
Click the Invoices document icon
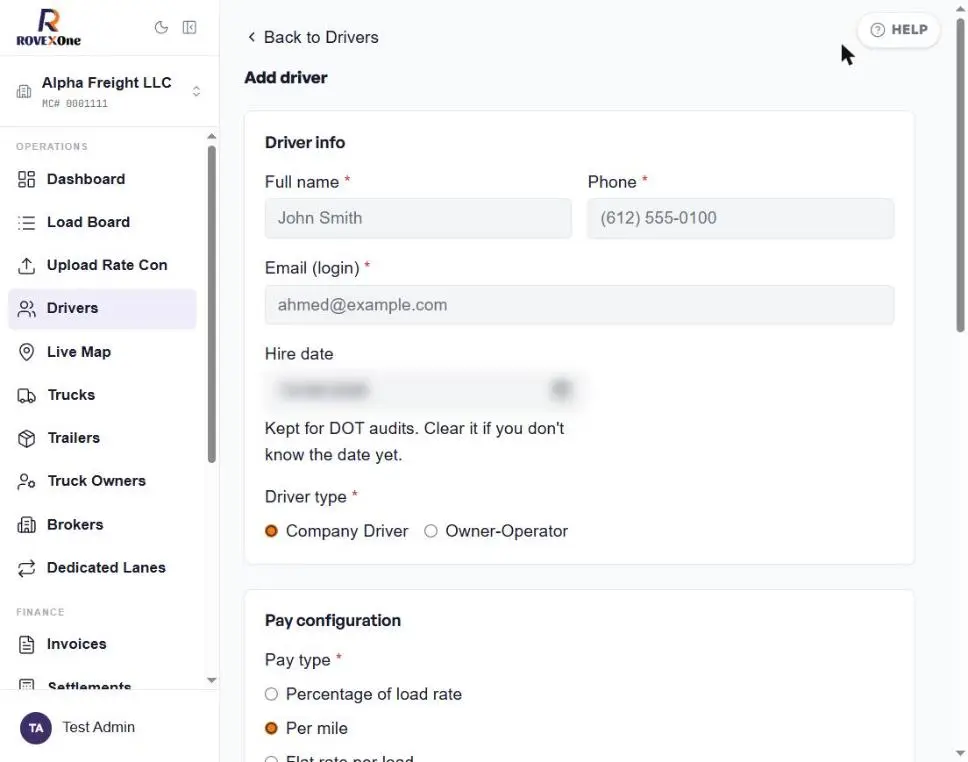(27, 644)
